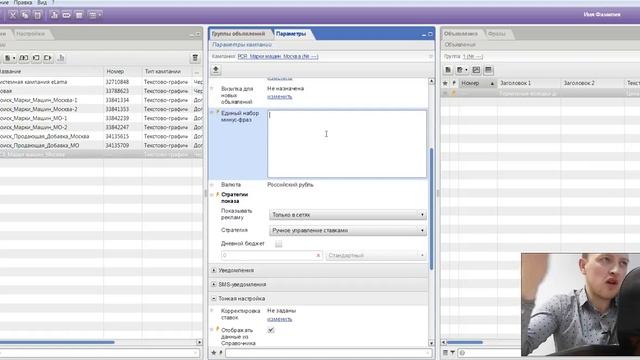This screenshot has height=360, width=640.
Task: Open the new campaign dropdown in campaigns toolbar
Action: [x=9, y=58]
